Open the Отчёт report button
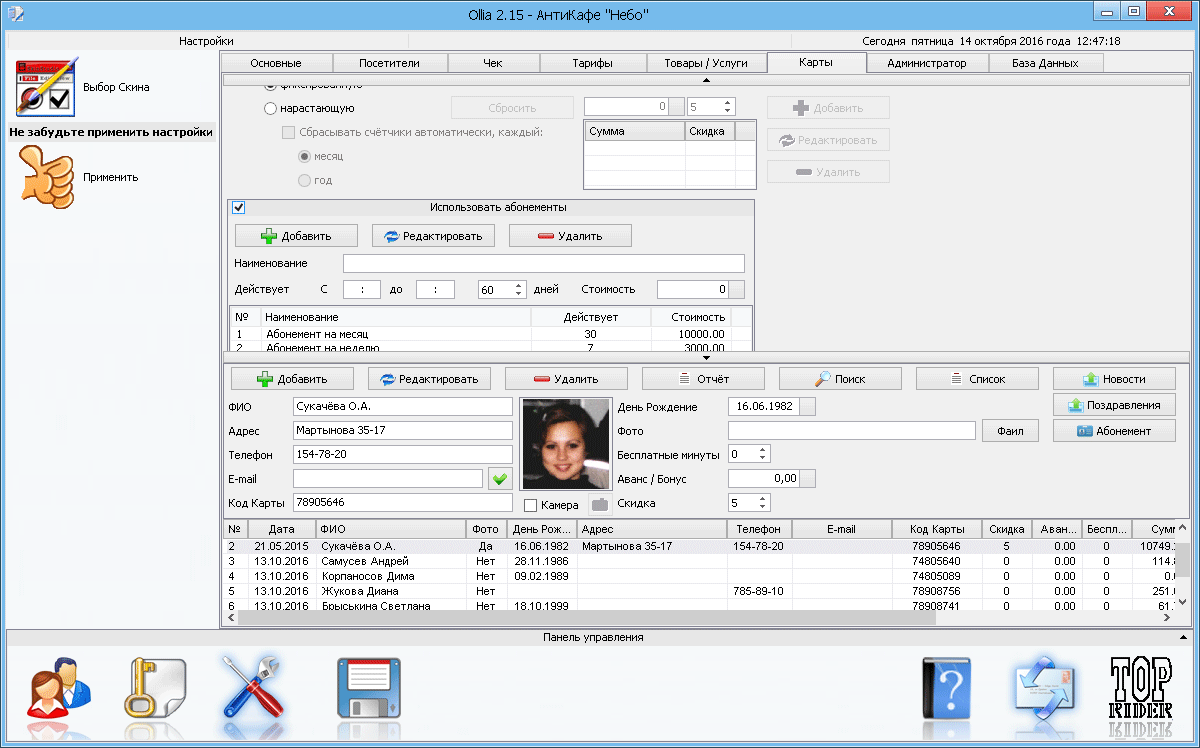The image size is (1200, 748). click(x=703, y=379)
